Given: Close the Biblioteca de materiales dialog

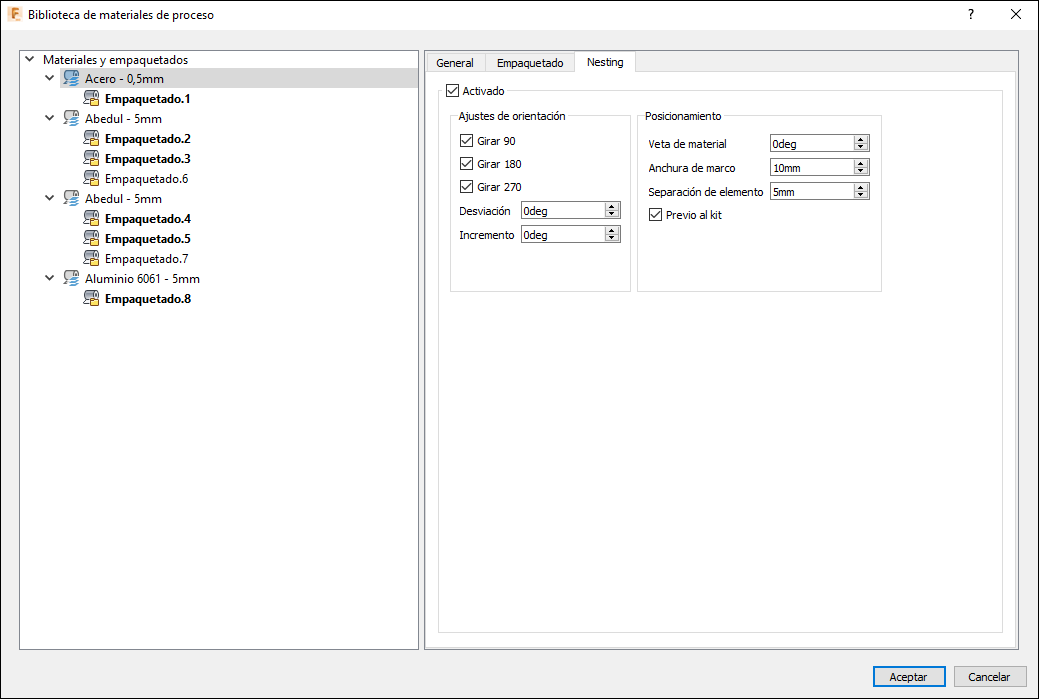Looking at the screenshot, I should tap(1016, 14).
